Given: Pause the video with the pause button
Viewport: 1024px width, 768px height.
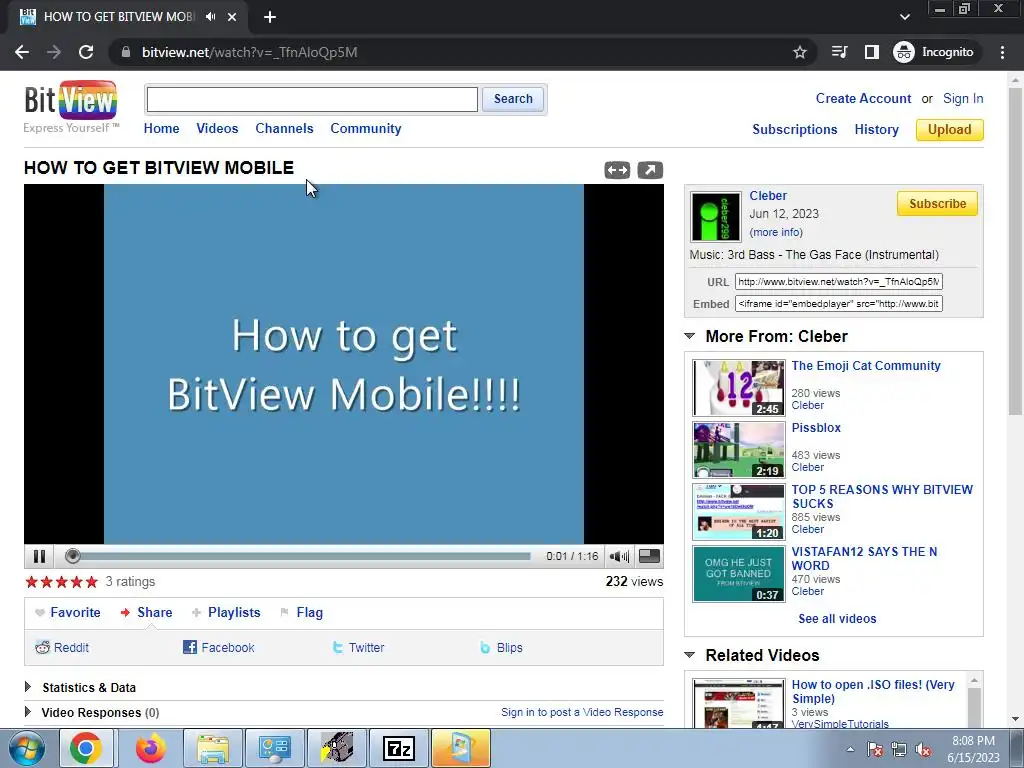Looking at the screenshot, I should point(39,556).
